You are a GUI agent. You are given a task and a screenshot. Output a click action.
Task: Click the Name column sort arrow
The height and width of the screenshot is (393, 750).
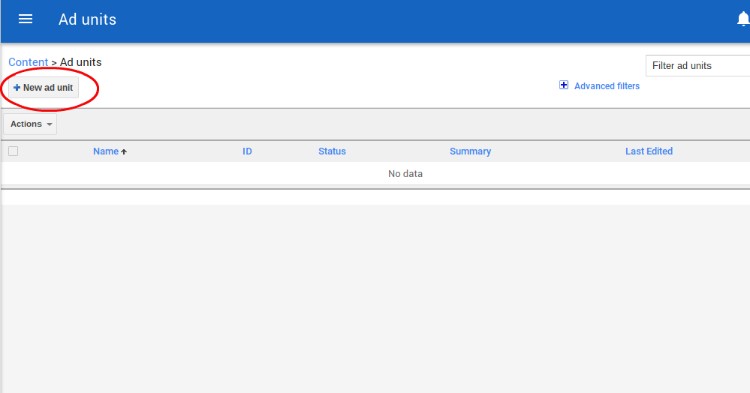124,152
